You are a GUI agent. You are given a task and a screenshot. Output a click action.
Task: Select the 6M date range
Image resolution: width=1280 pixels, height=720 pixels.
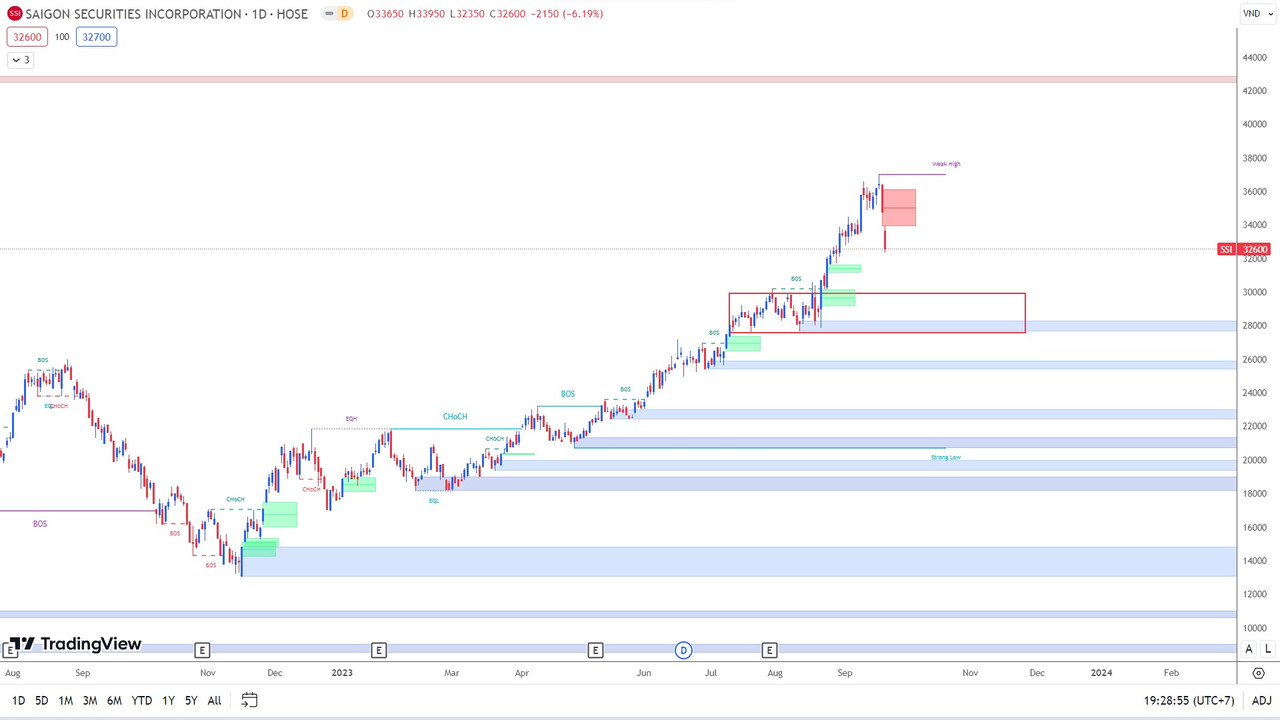pyautogui.click(x=114, y=701)
